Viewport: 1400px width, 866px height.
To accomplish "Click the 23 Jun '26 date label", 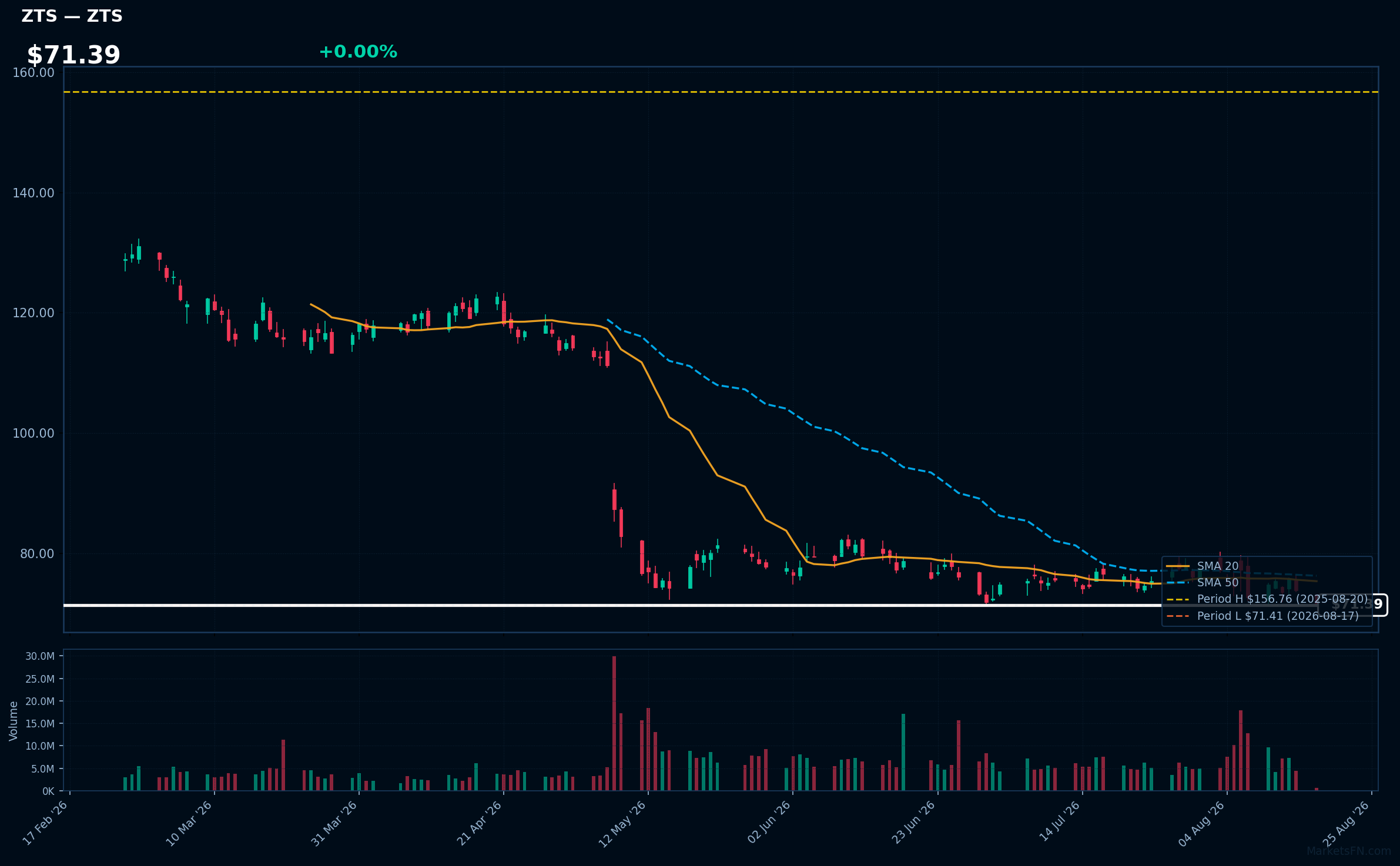I will [914, 823].
